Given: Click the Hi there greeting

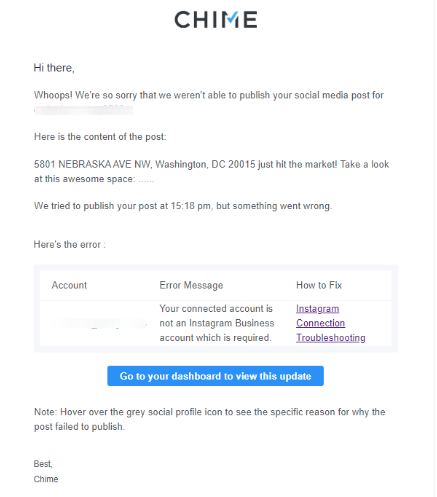Looking at the screenshot, I should (54, 68).
